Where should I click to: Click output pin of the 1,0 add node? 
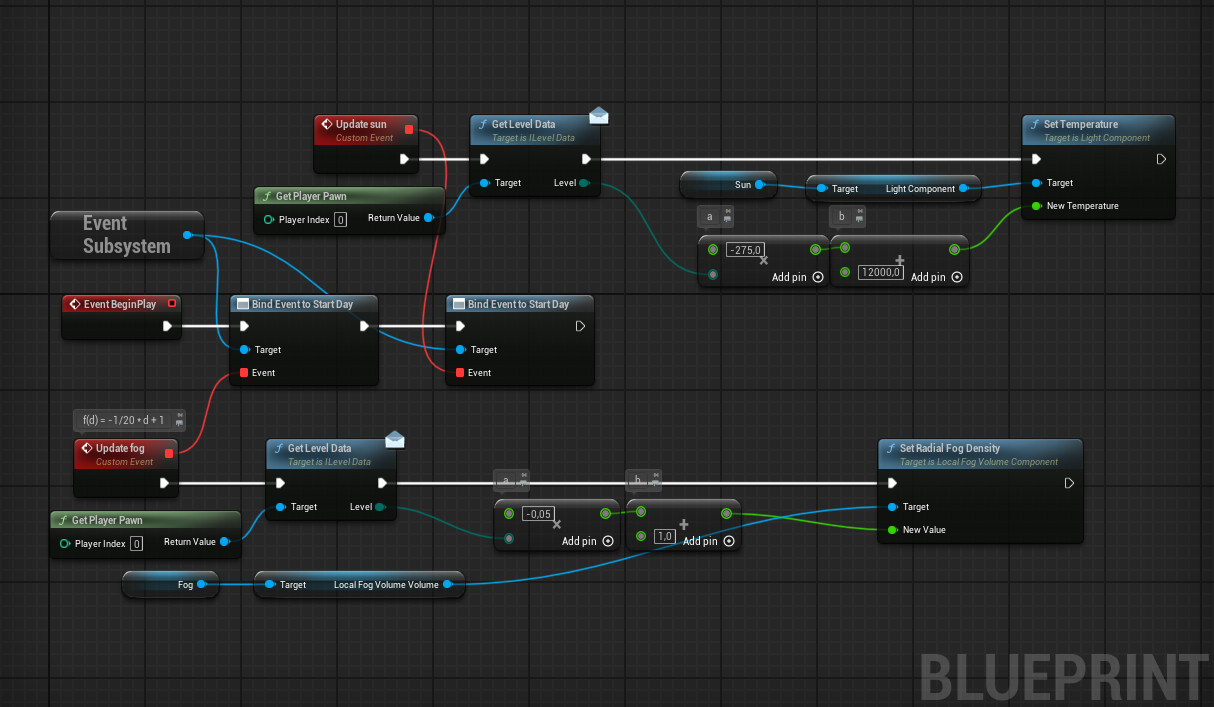click(726, 513)
